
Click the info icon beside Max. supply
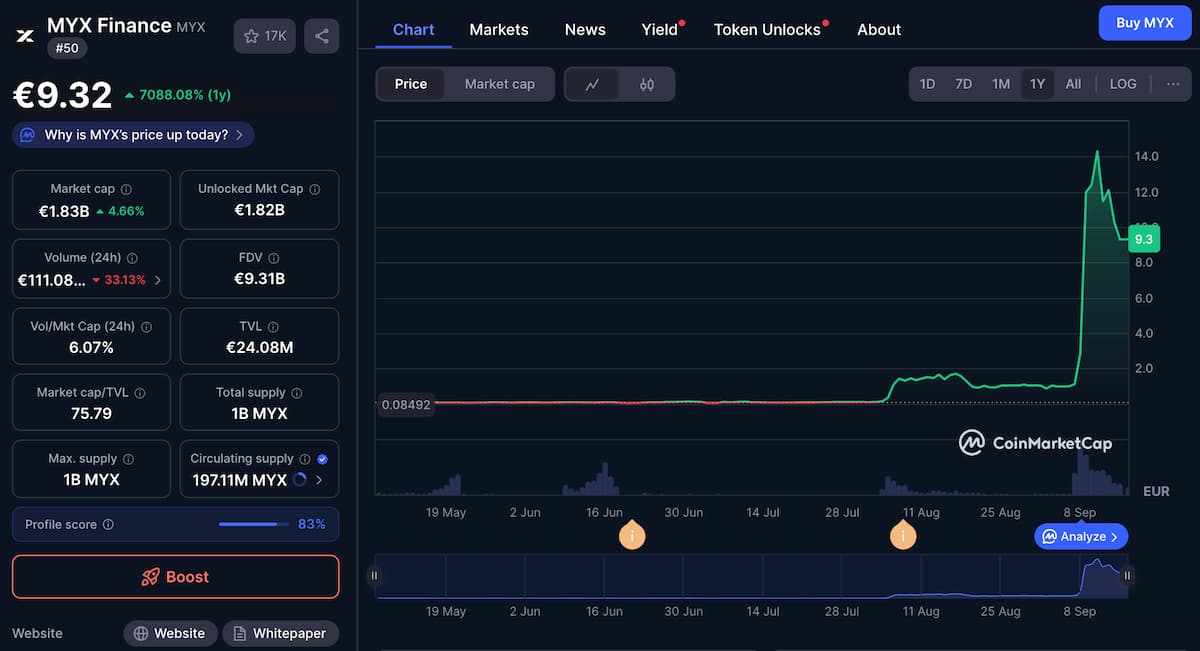pos(127,459)
